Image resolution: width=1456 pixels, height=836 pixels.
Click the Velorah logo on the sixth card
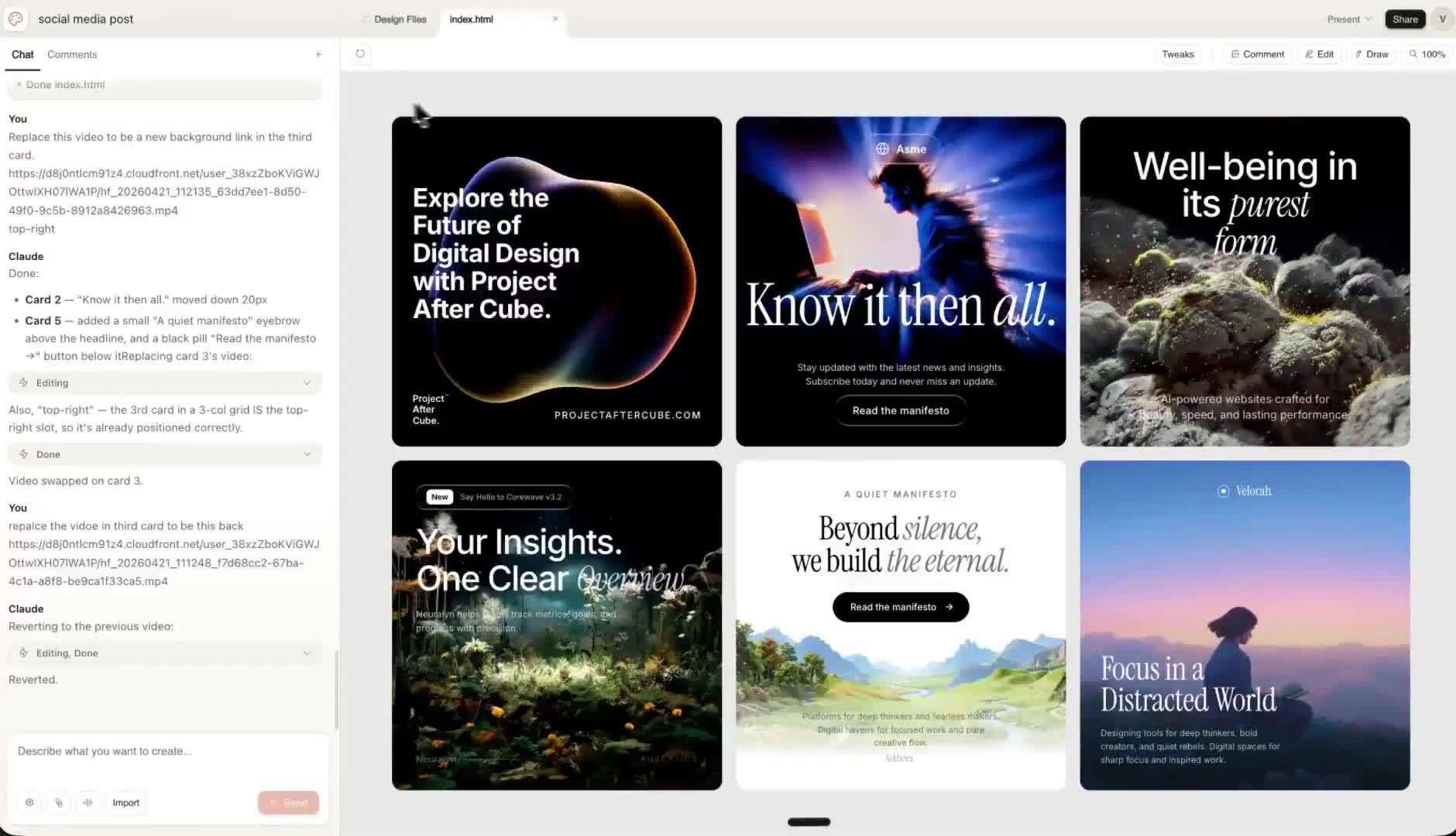click(x=1244, y=491)
